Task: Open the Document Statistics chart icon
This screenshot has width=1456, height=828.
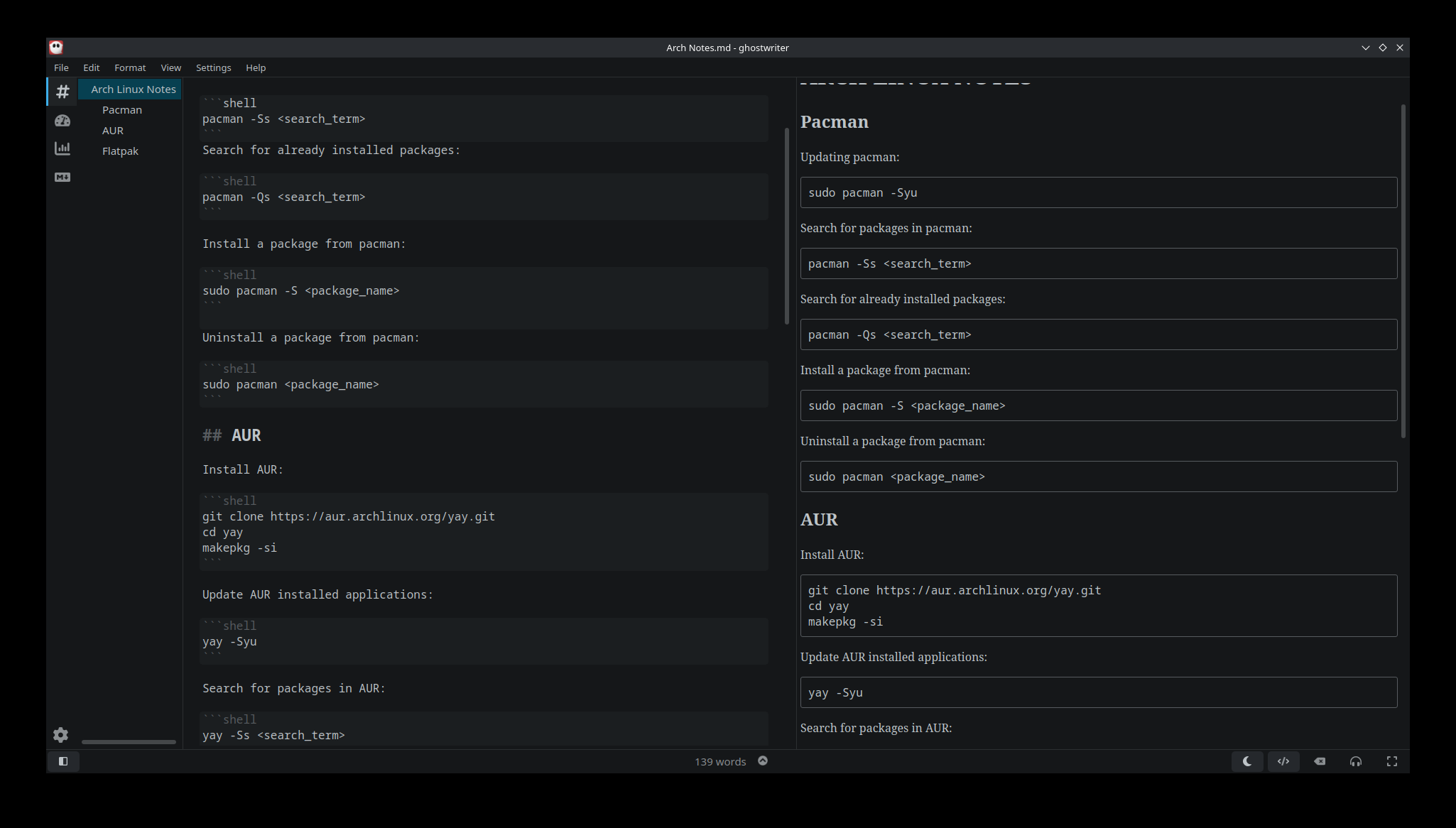Action: (x=63, y=148)
